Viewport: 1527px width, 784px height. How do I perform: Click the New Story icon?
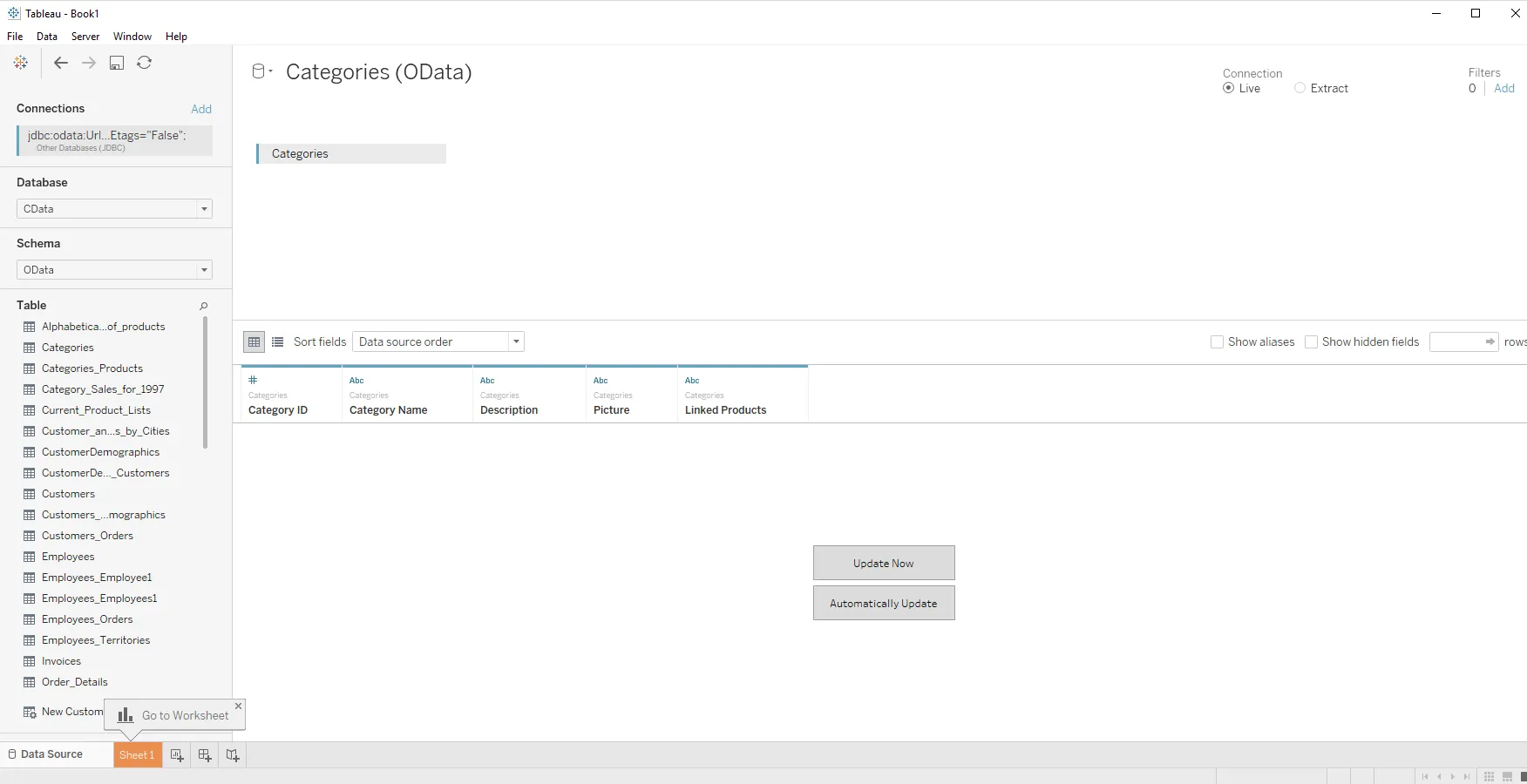233,754
